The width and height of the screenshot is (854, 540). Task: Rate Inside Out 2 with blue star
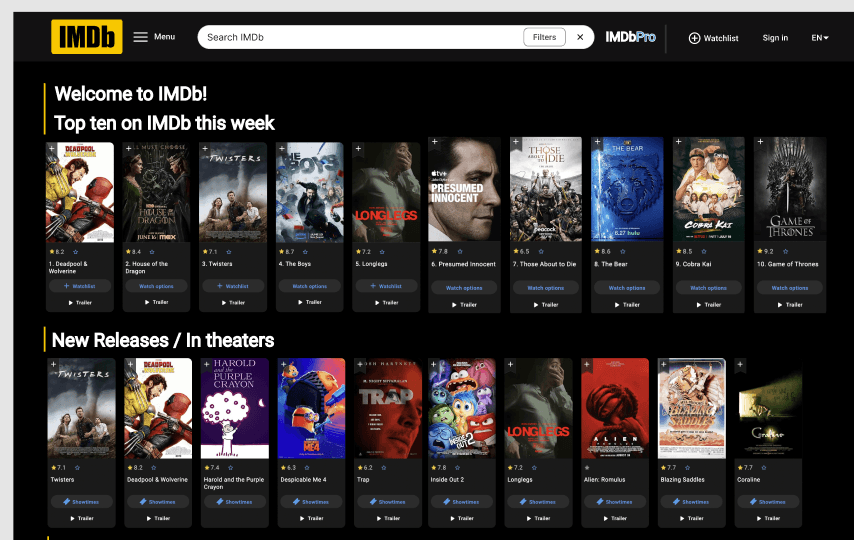tap(458, 468)
